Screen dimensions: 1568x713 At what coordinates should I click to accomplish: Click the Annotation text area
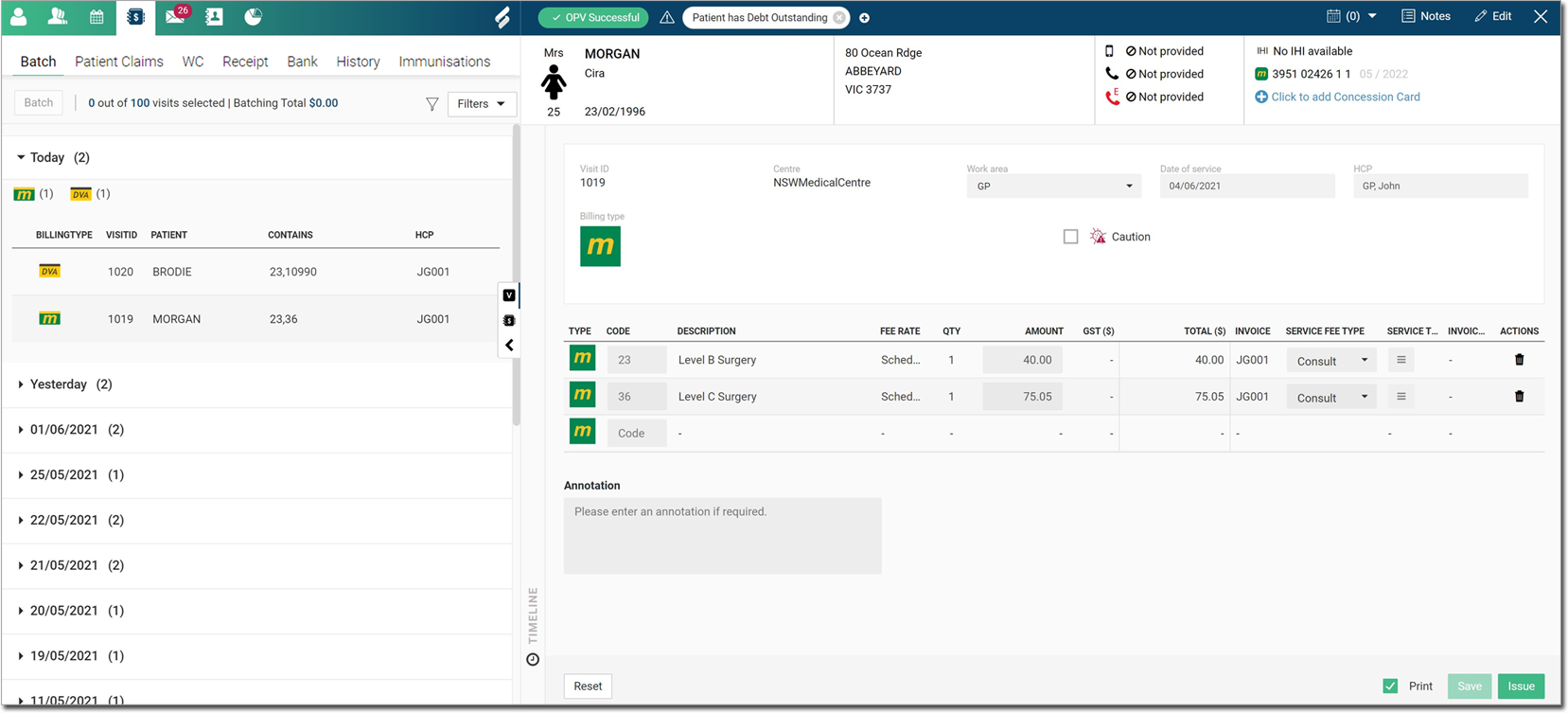pyautogui.click(x=722, y=536)
